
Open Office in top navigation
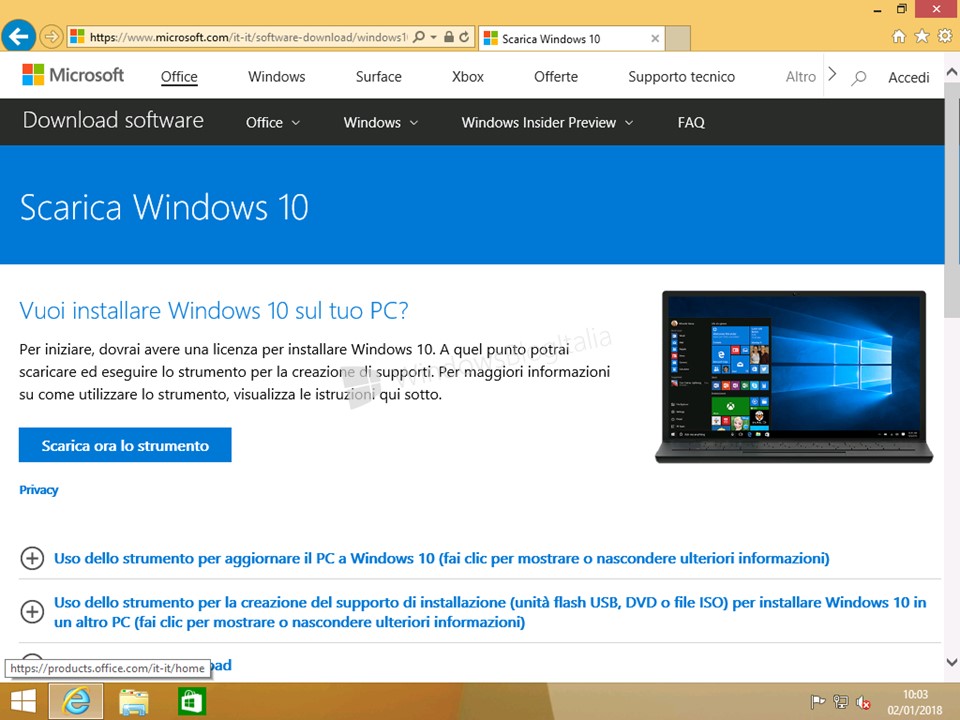pos(179,77)
